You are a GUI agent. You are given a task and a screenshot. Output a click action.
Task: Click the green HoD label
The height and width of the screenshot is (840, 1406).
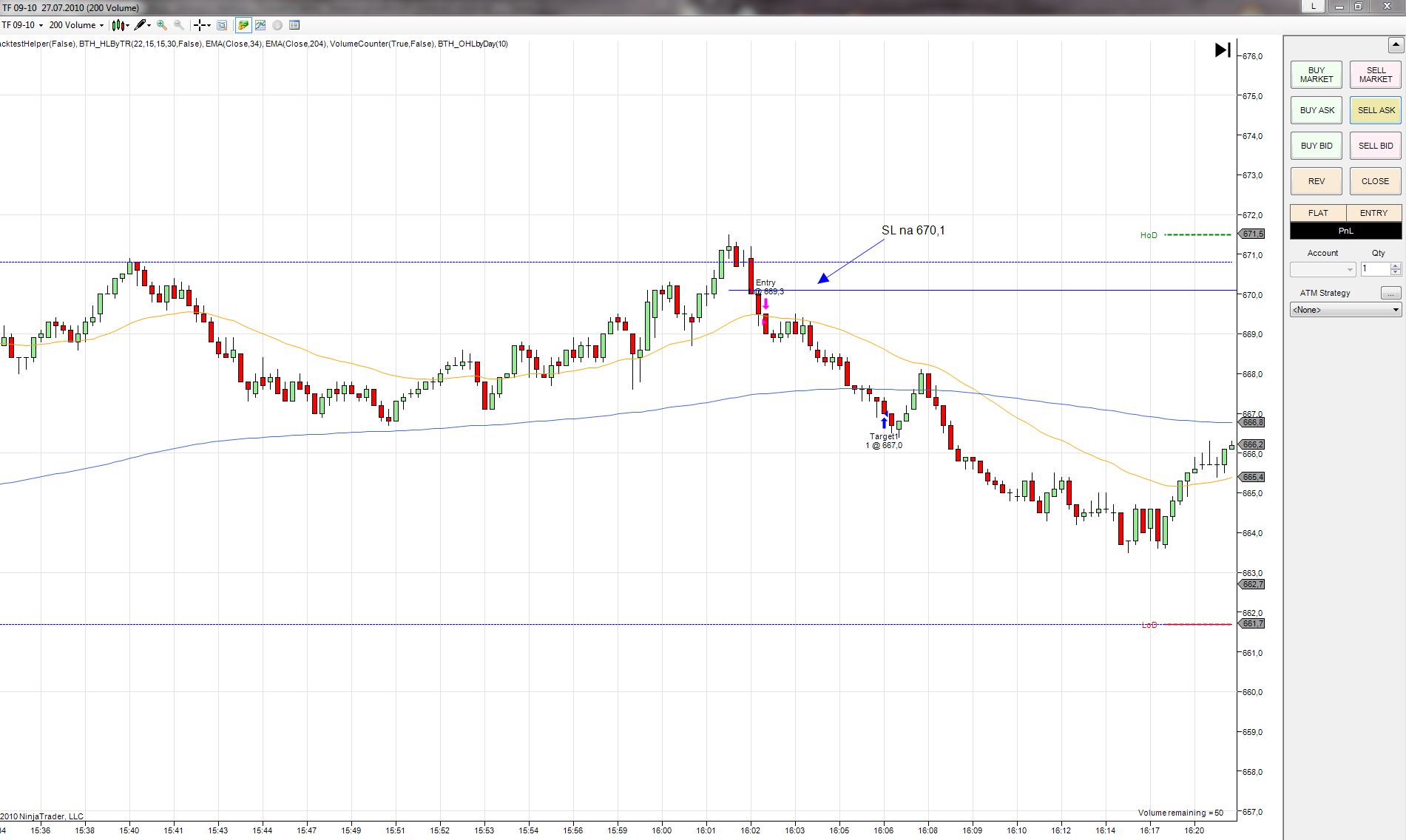click(x=1149, y=235)
